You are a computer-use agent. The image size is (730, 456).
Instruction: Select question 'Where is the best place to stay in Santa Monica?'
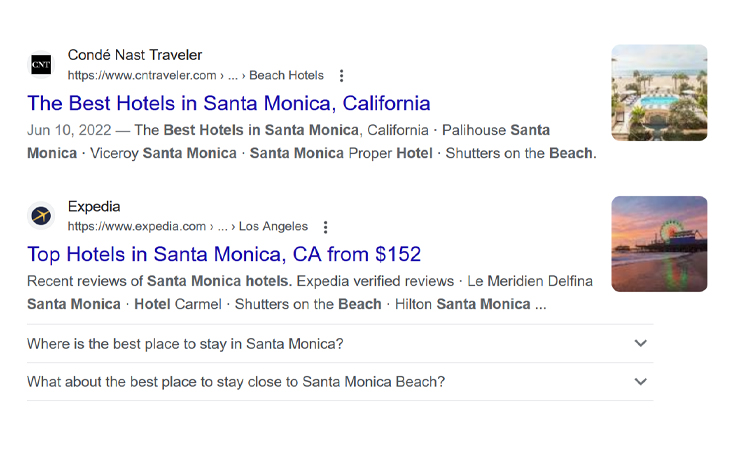[x=185, y=344]
